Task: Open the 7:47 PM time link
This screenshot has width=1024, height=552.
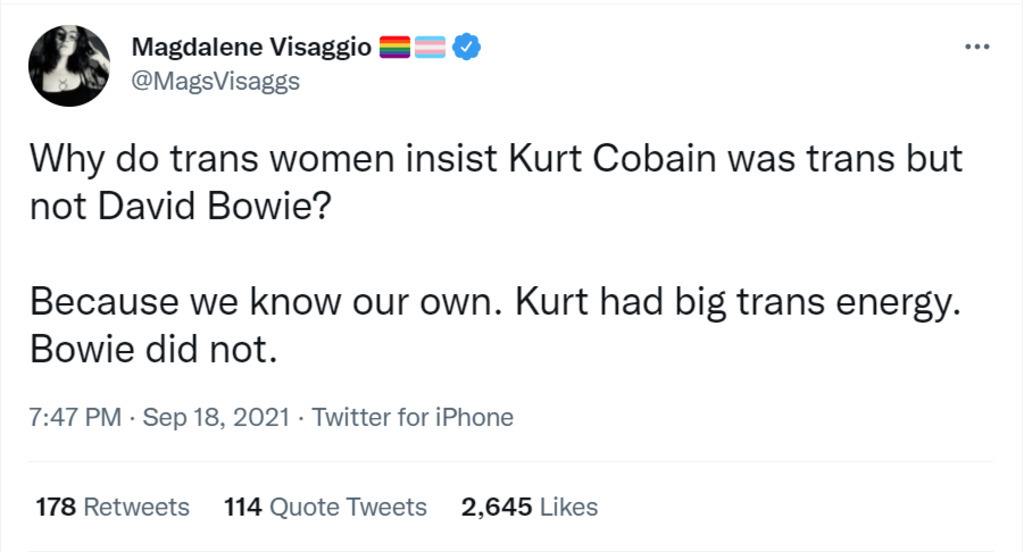Action: 76,417
